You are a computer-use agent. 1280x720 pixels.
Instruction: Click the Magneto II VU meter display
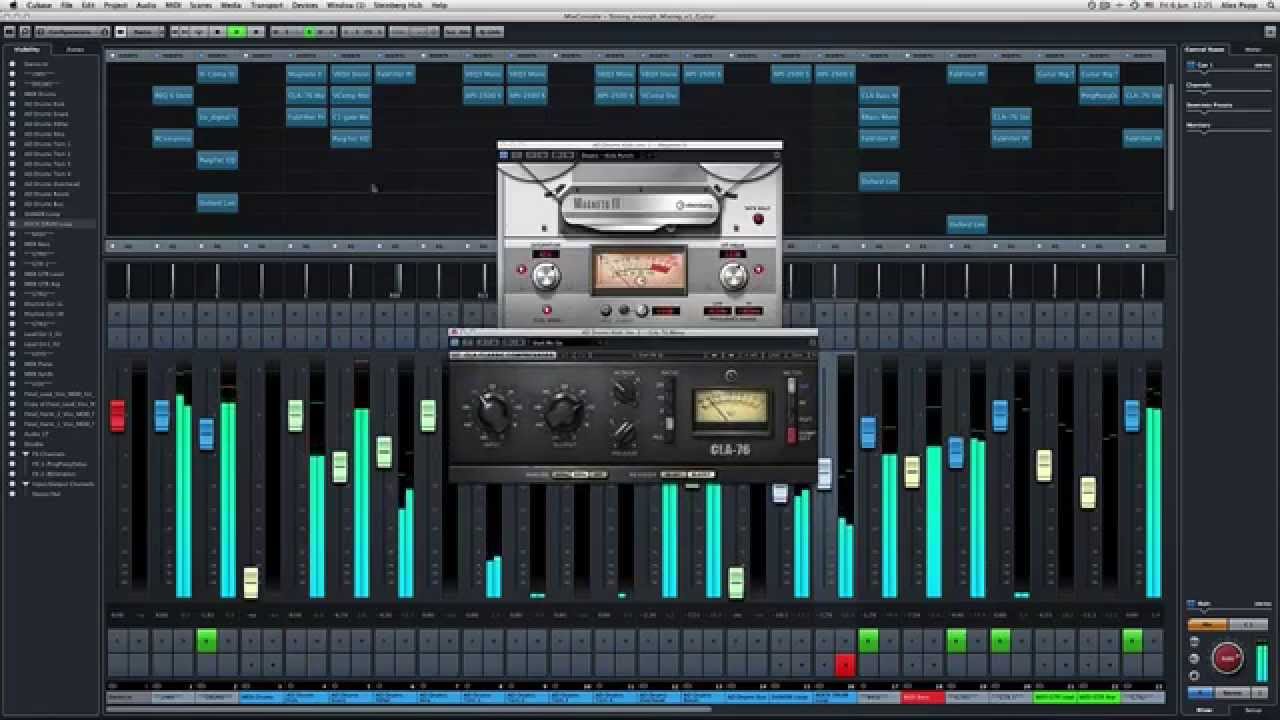click(x=638, y=271)
